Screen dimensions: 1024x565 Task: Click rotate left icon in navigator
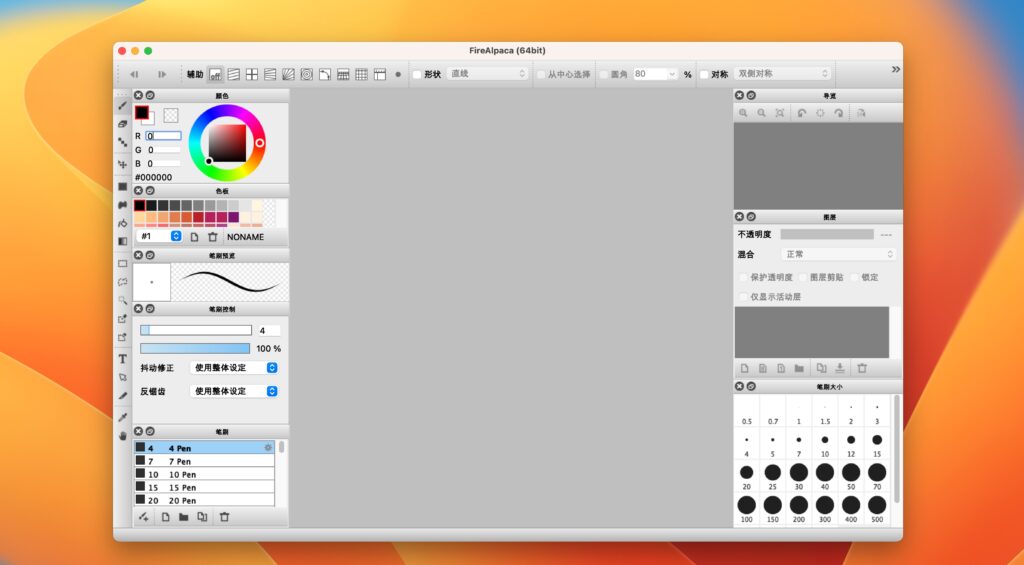tap(802, 113)
